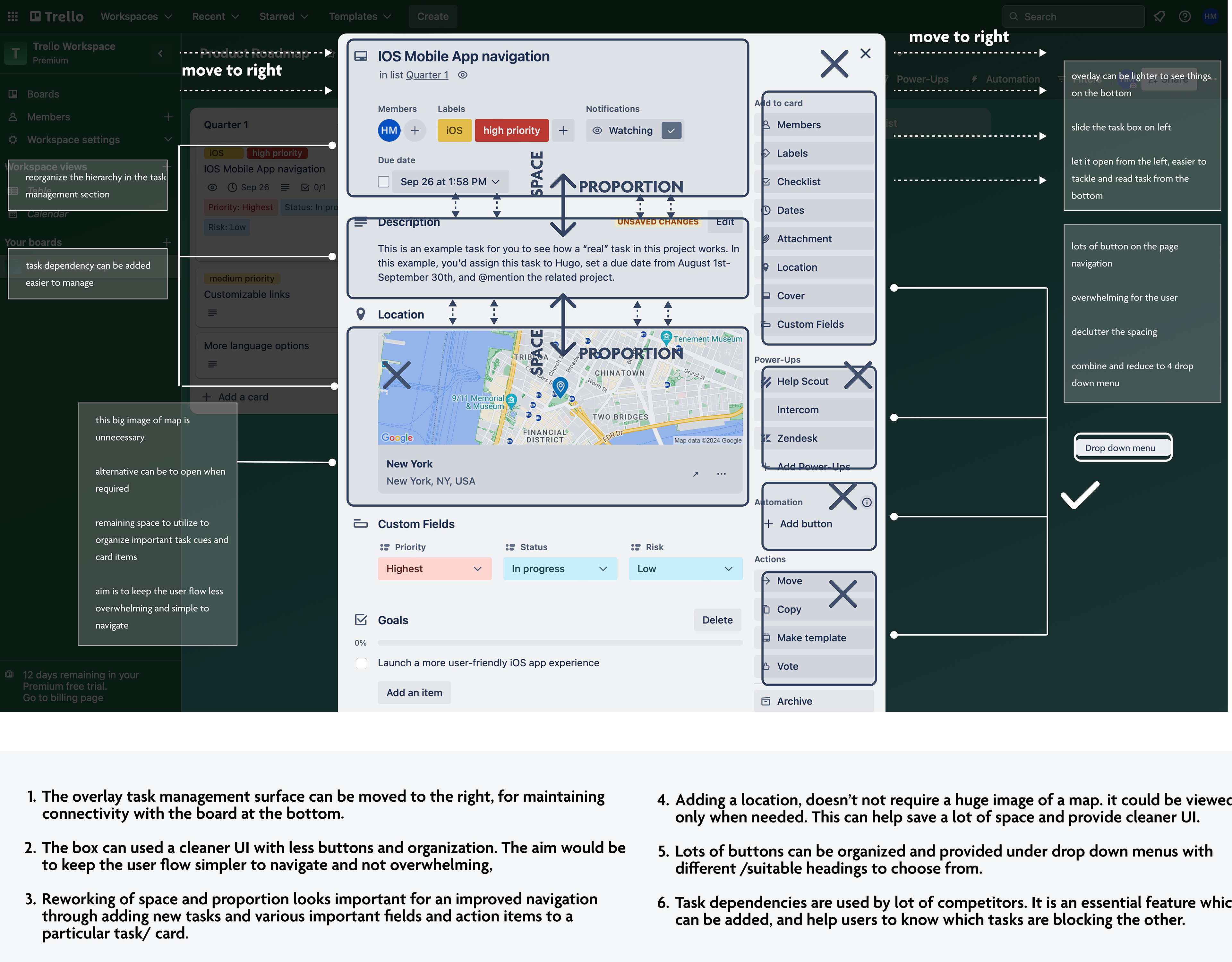Click the red high priority label
Image resolution: width=1232 pixels, height=962 pixels.
[512, 130]
